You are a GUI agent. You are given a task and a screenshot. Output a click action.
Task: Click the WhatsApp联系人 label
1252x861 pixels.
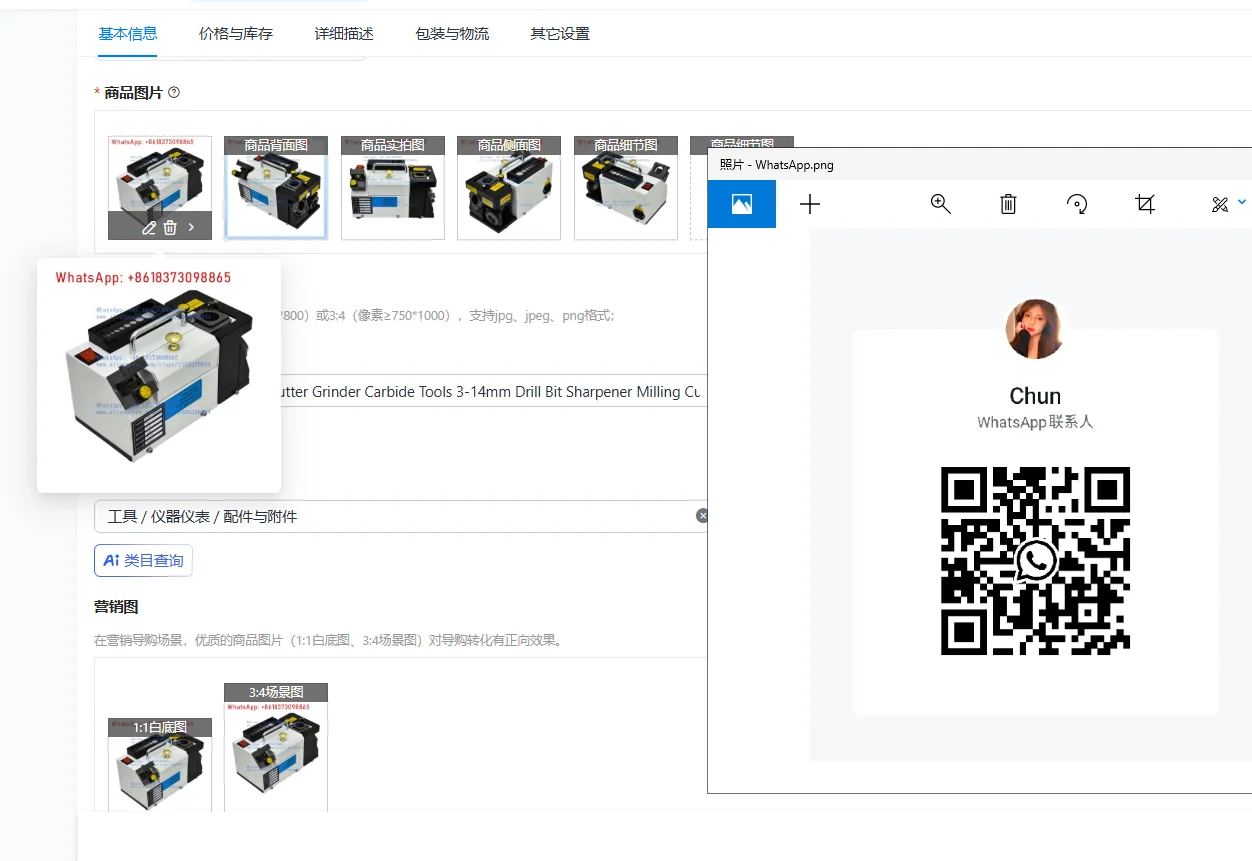point(1035,422)
